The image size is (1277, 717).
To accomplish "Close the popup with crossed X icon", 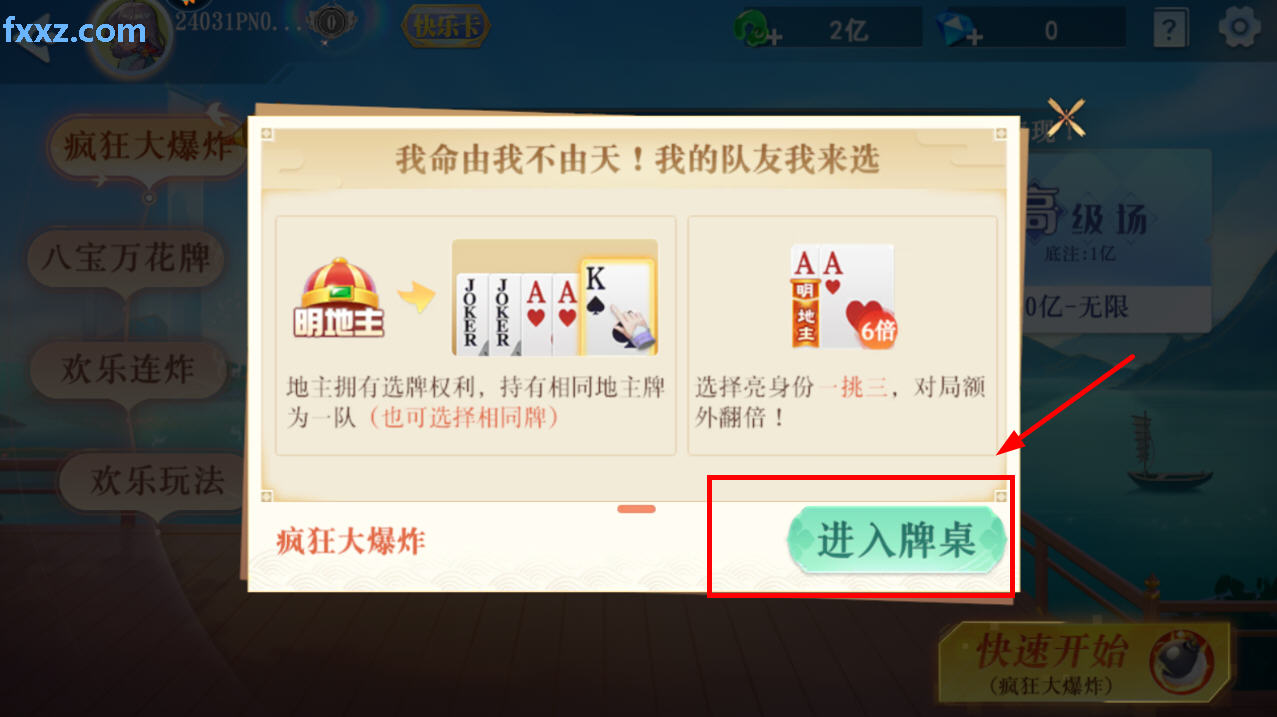I will point(1066,118).
